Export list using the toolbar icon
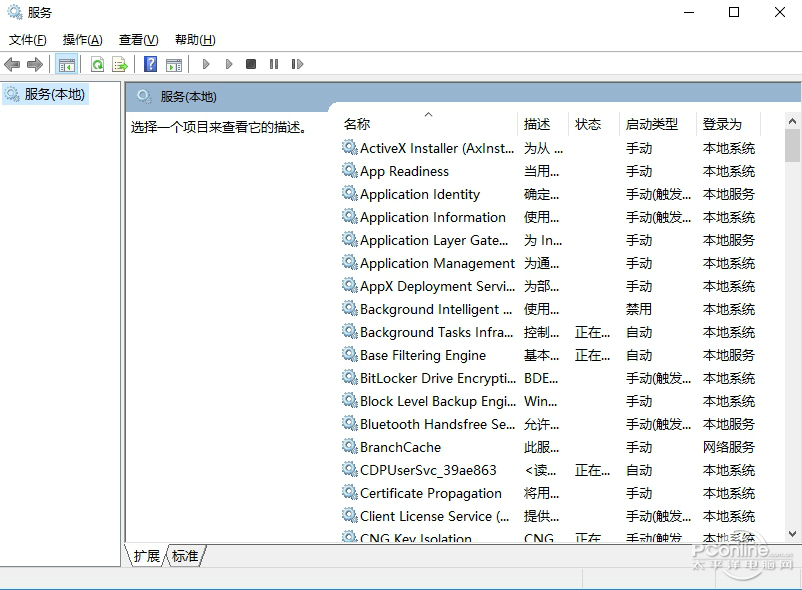 click(x=120, y=64)
